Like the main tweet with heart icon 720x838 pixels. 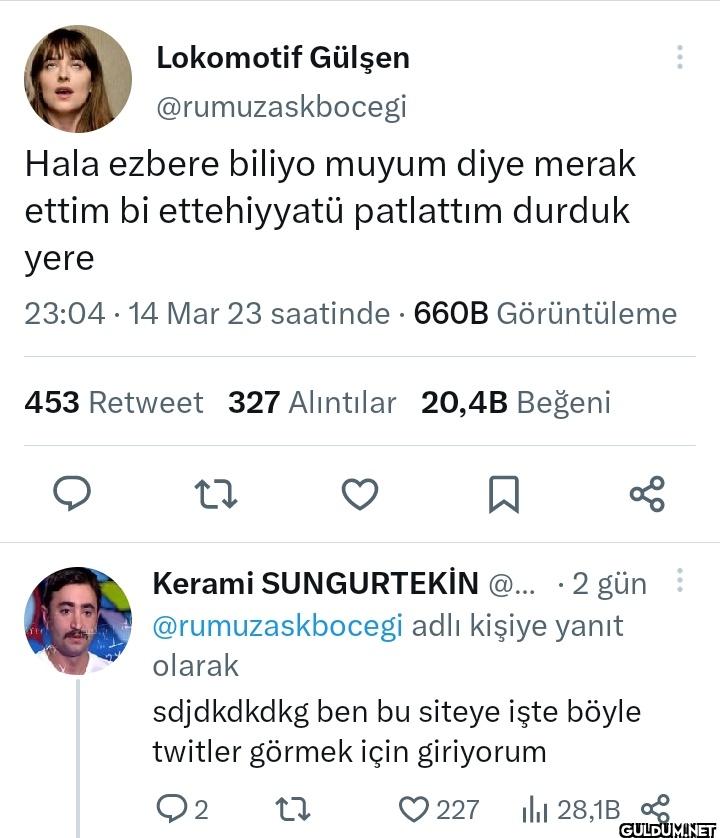point(360,493)
